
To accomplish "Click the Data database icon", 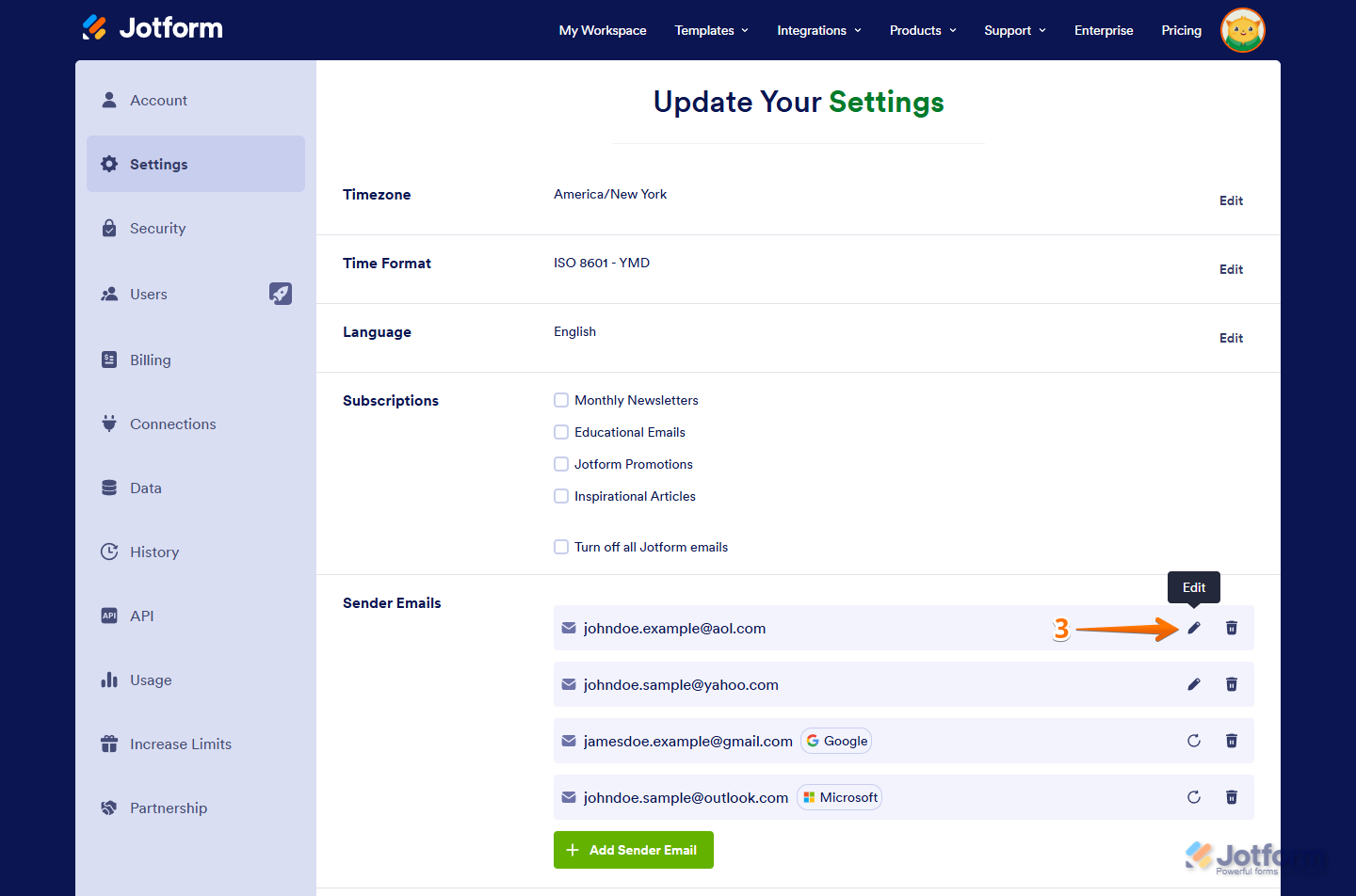I will coord(109,488).
